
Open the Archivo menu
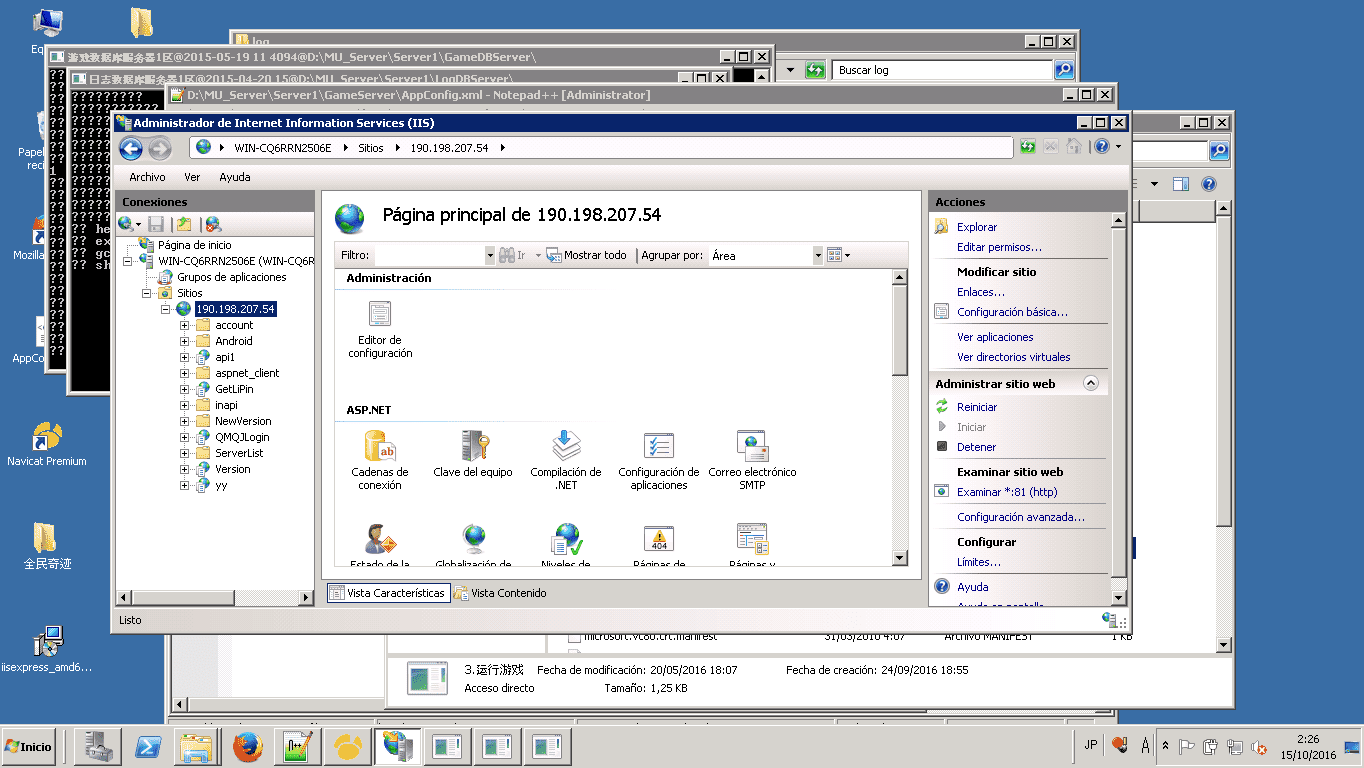coord(147,177)
